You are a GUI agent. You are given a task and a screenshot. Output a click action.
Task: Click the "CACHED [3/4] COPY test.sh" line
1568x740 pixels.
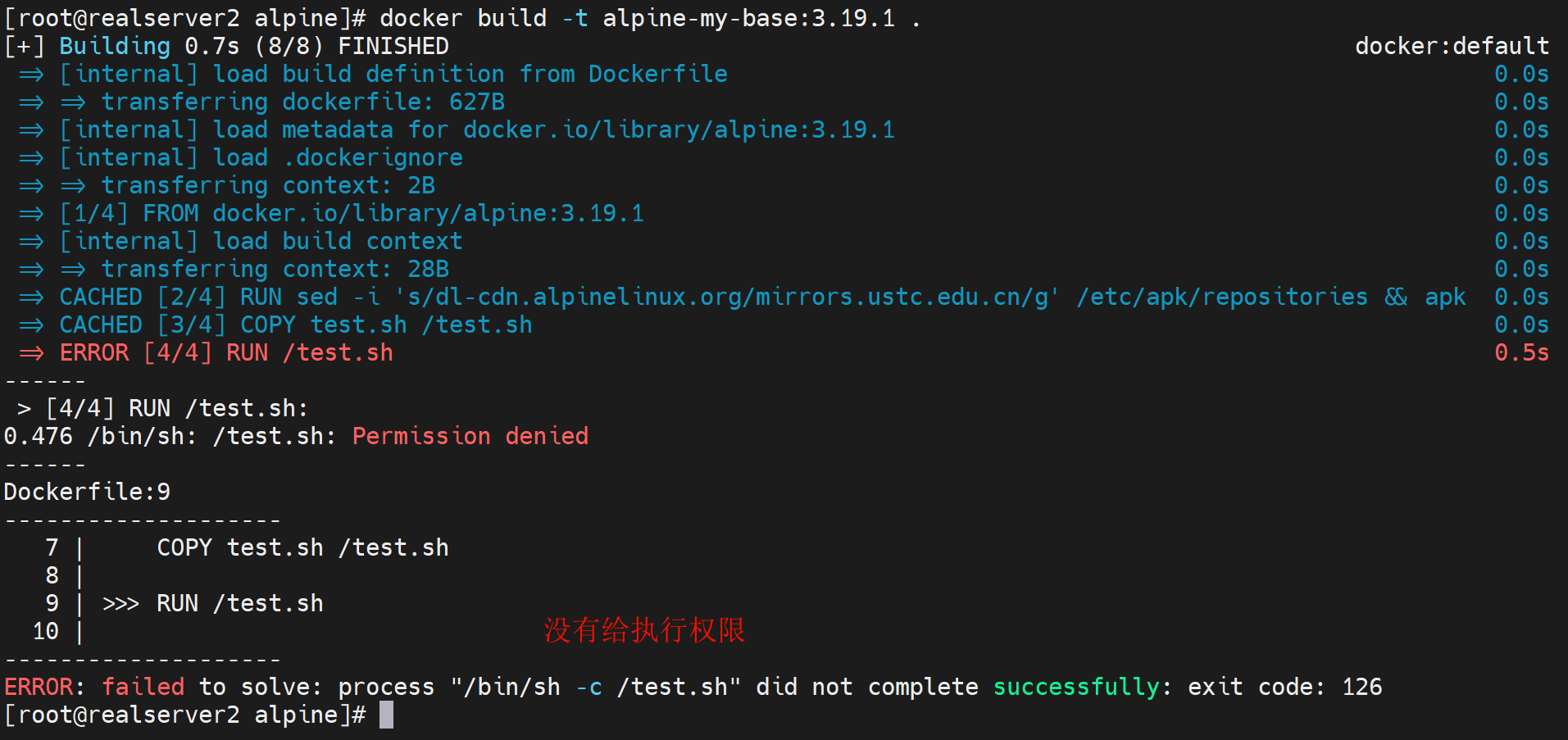click(296, 325)
